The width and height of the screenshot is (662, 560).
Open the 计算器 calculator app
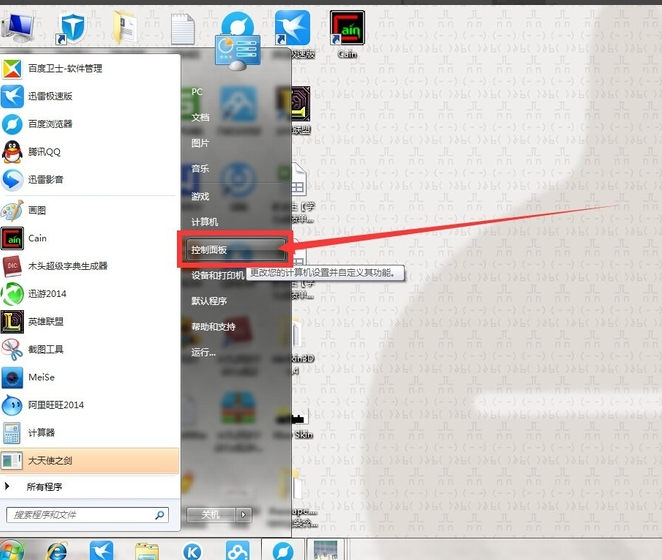[x=41, y=433]
